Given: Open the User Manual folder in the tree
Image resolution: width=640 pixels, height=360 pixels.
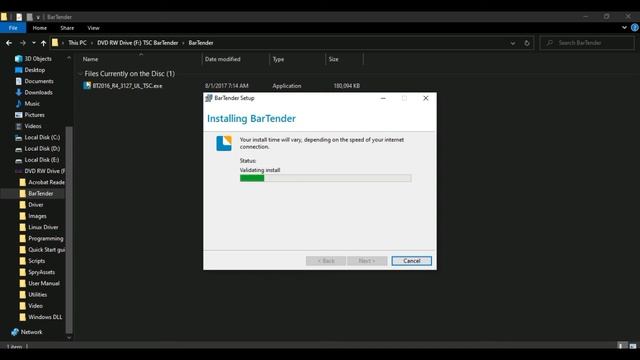Looking at the screenshot, I should click(44, 283).
